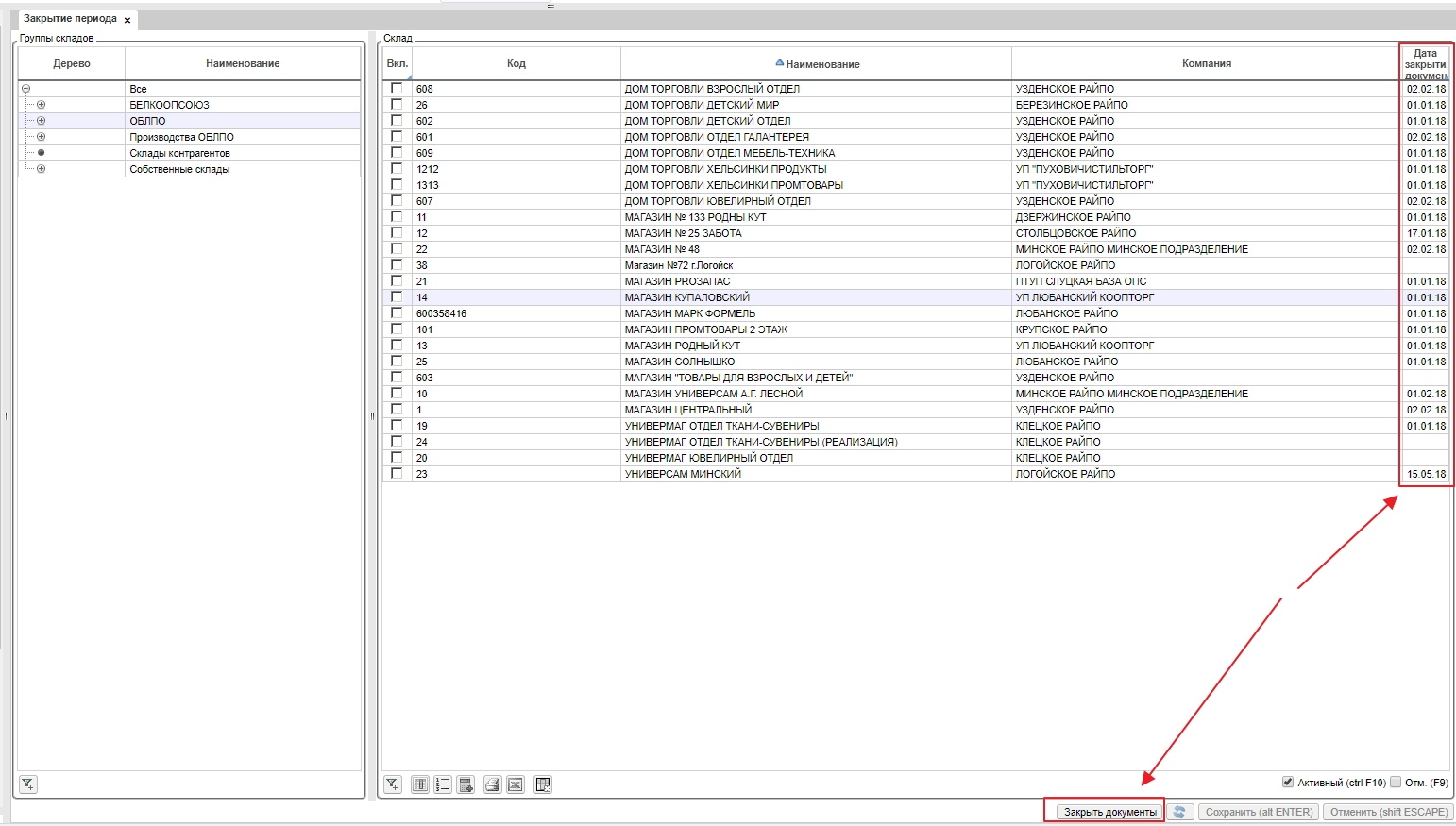This screenshot has height=826, width=1456.
Task: Collapse the Все root tree node
Action: (x=25, y=89)
